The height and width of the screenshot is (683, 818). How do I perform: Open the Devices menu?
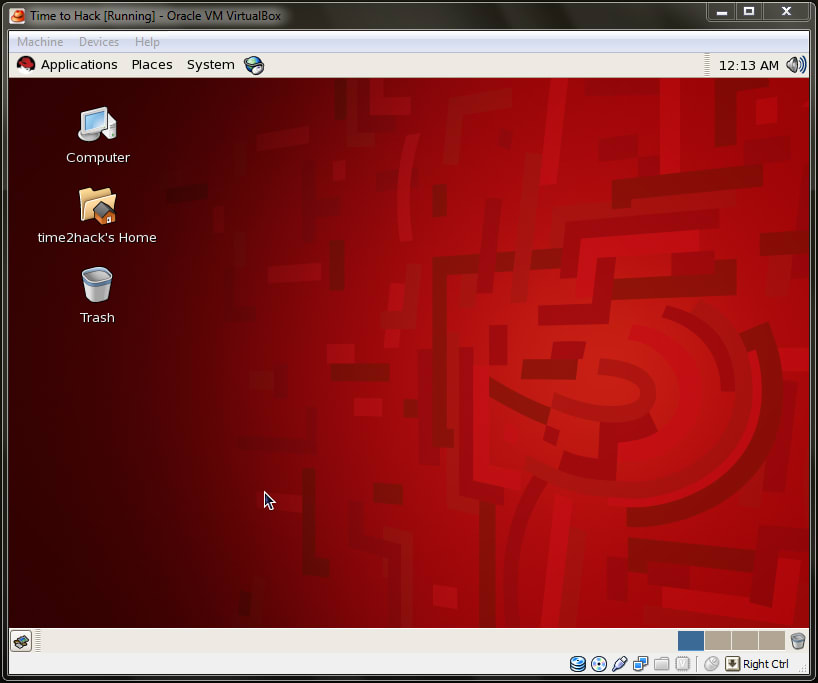[99, 42]
